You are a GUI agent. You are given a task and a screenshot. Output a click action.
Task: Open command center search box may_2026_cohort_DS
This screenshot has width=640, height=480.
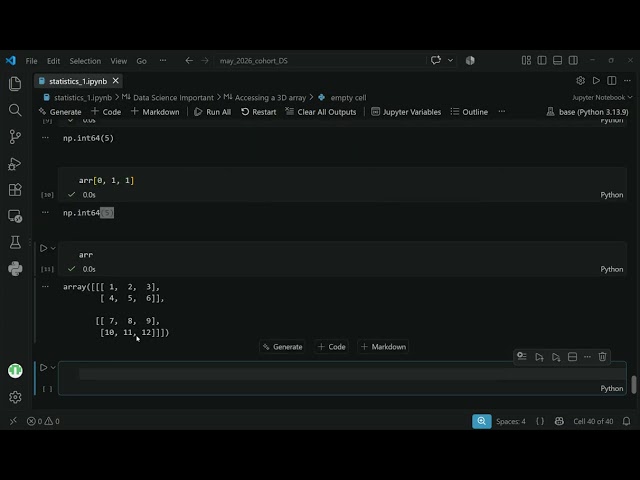[x=320, y=60]
